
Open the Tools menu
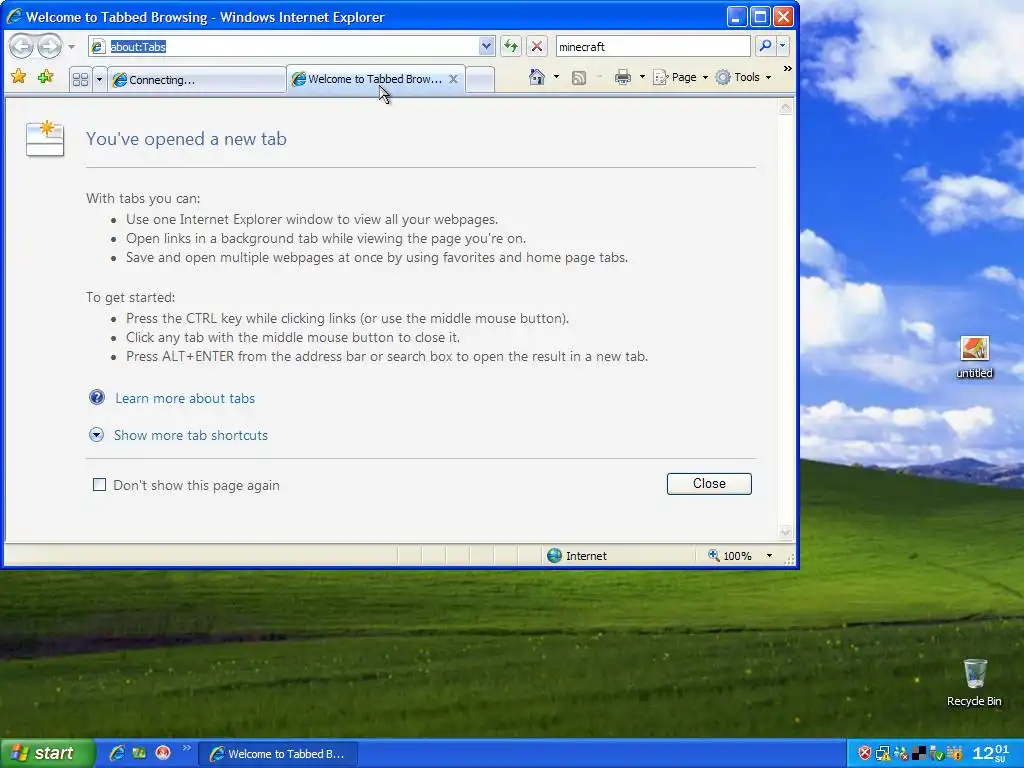743,77
